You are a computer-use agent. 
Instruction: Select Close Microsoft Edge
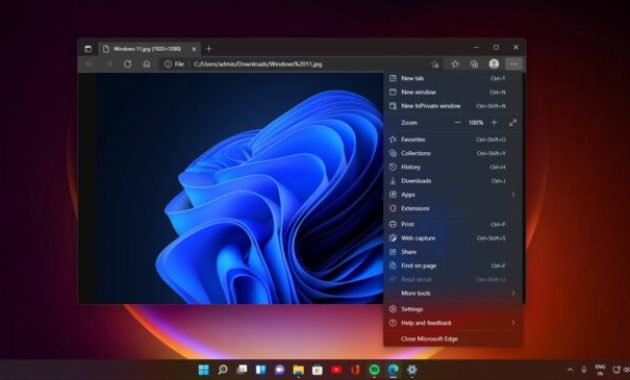(x=453, y=339)
